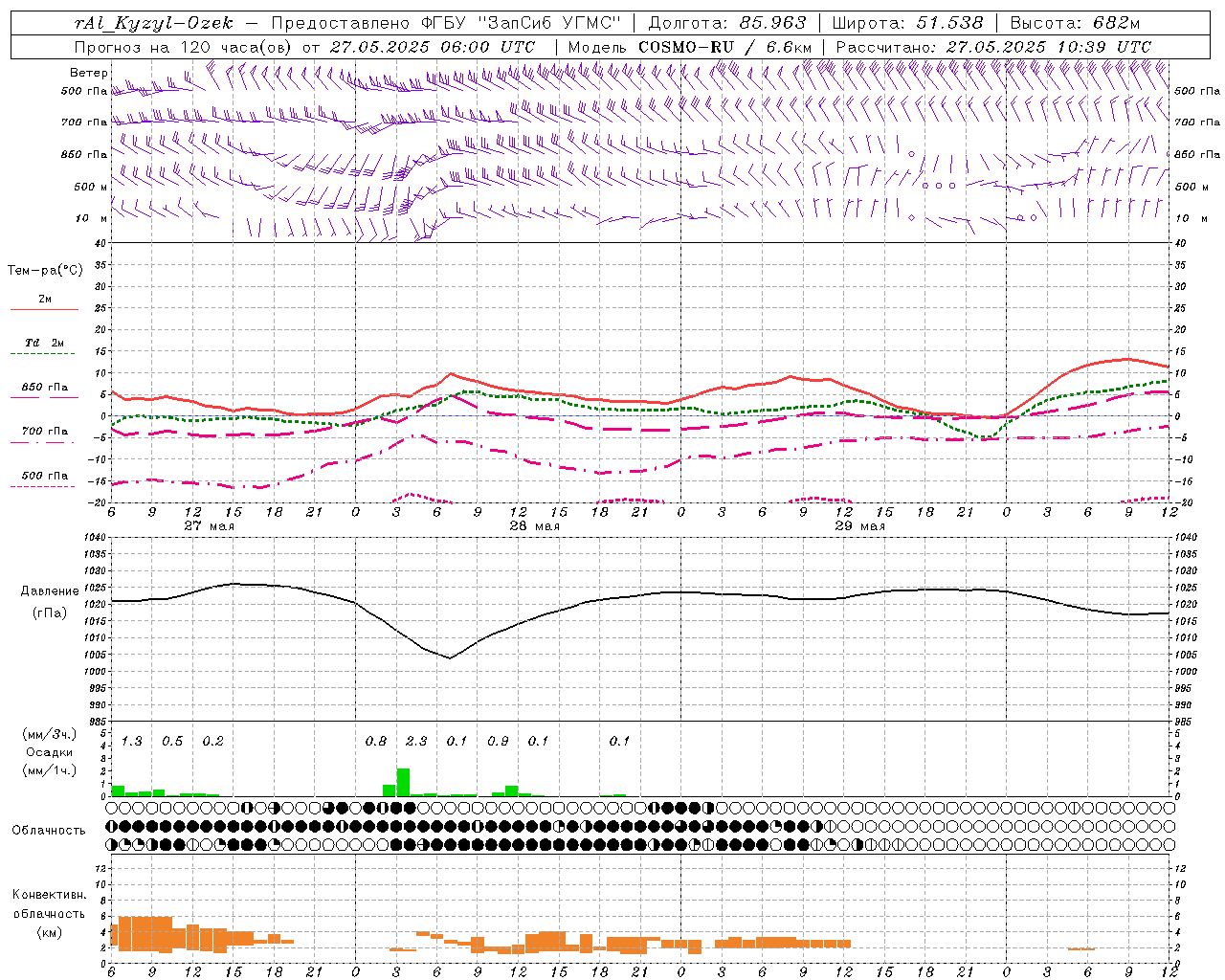Click the Рассчитано: 27.05.2025 10:39 UTC timestamp

[993, 46]
